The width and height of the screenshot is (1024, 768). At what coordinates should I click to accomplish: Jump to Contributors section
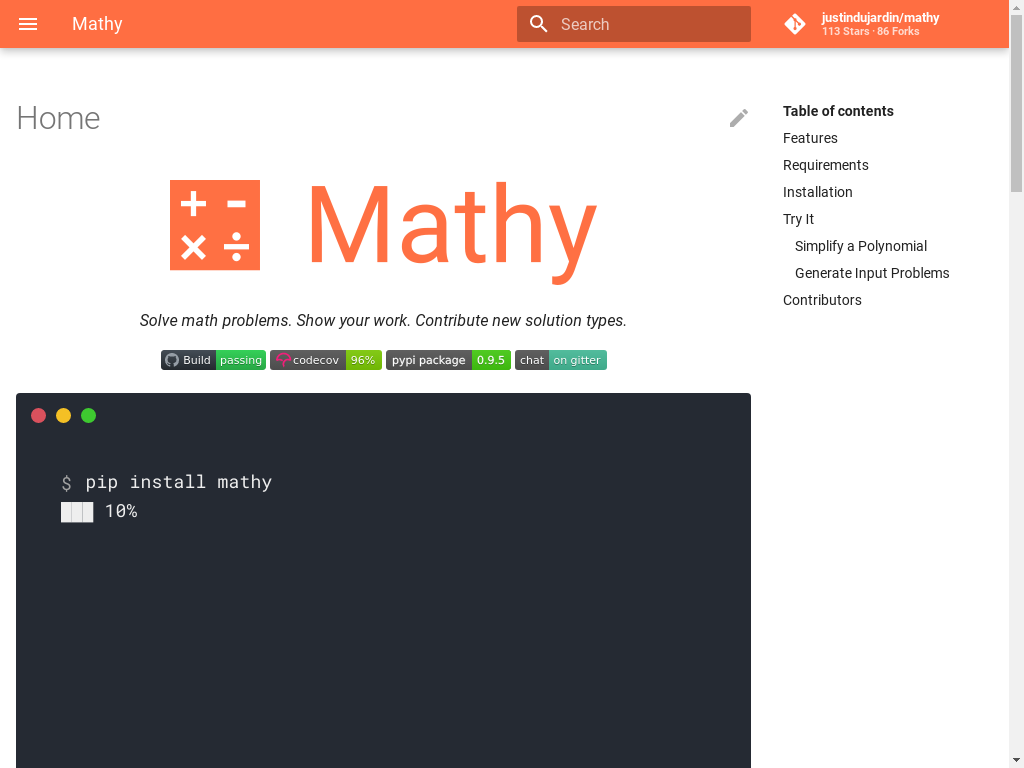[x=822, y=300]
